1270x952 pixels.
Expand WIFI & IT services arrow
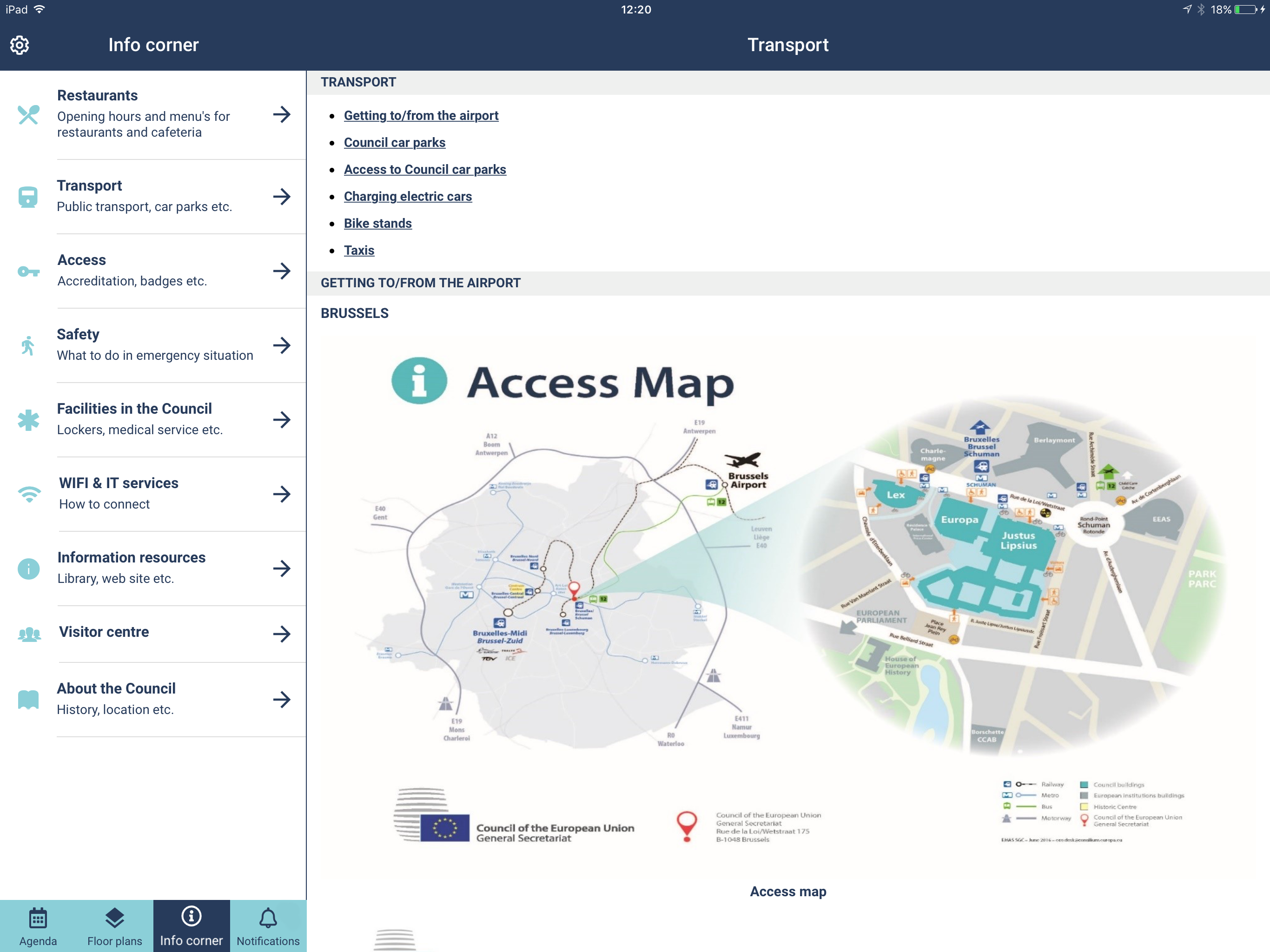(281, 494)
